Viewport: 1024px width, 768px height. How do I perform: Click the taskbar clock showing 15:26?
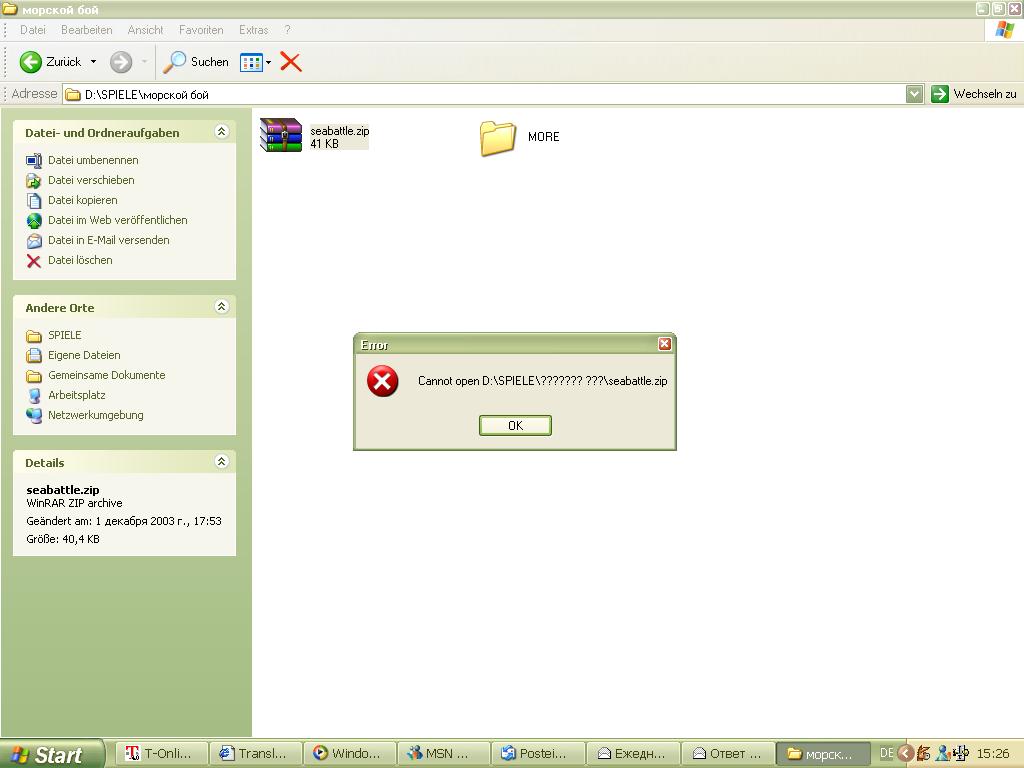click(x=993, y=754)
